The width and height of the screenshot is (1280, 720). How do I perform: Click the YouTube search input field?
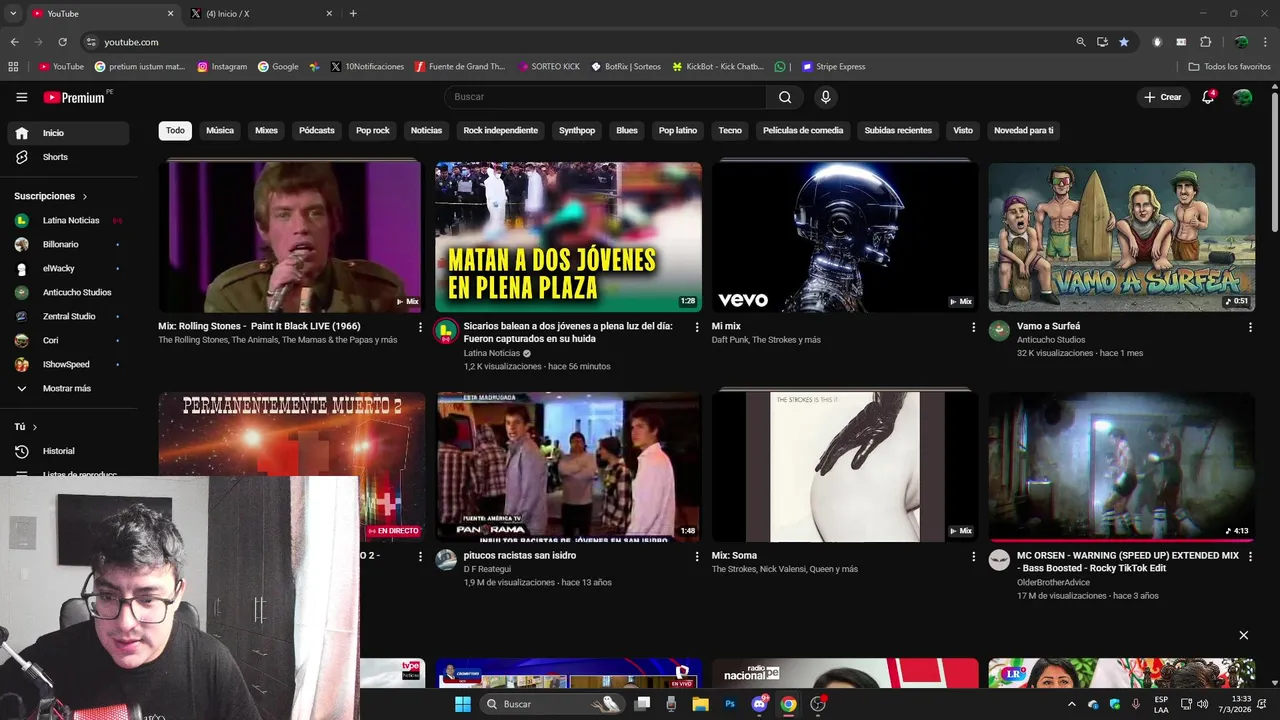(605, 97)
